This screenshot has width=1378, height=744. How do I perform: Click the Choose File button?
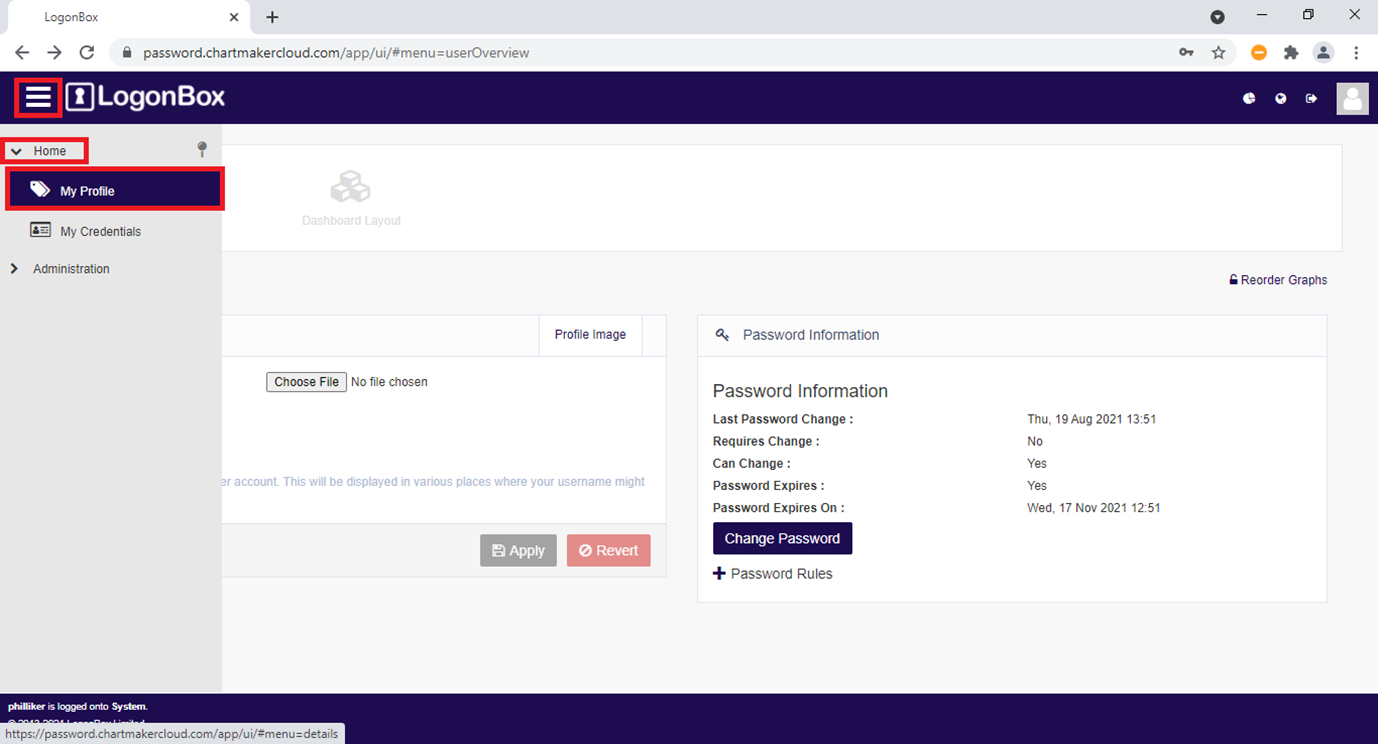306,382
